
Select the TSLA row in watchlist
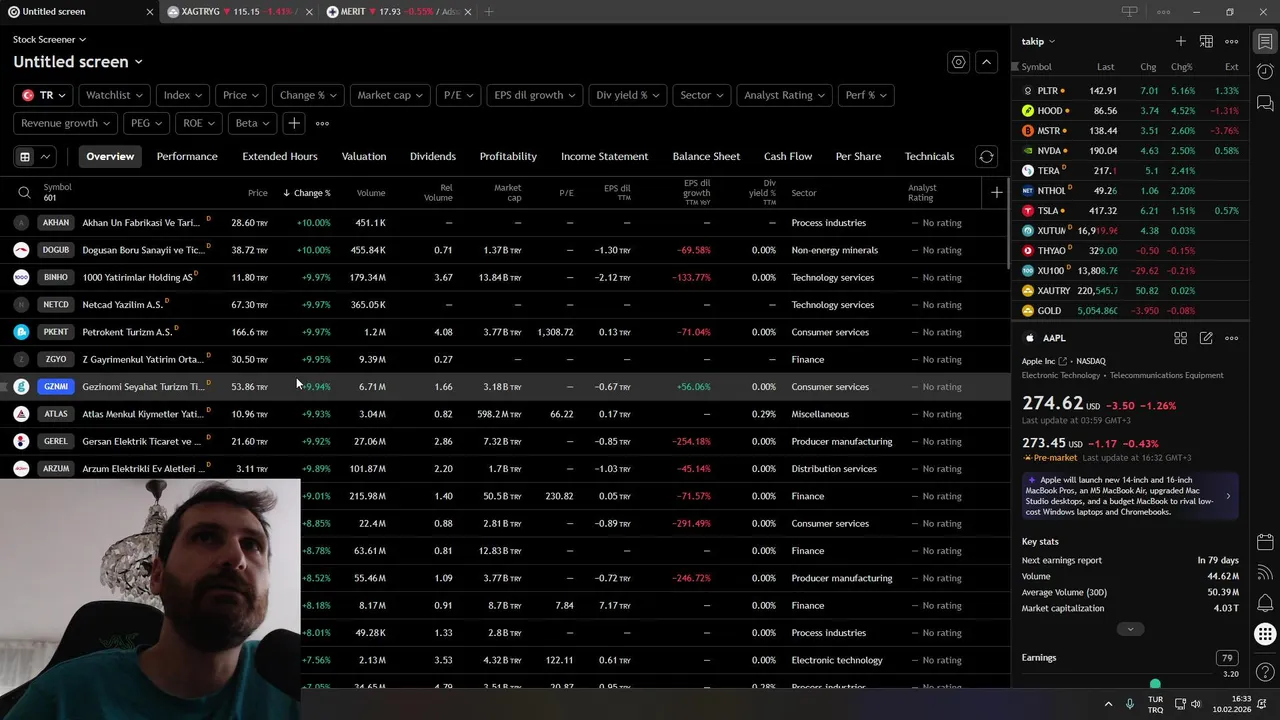coord(1130,211)
